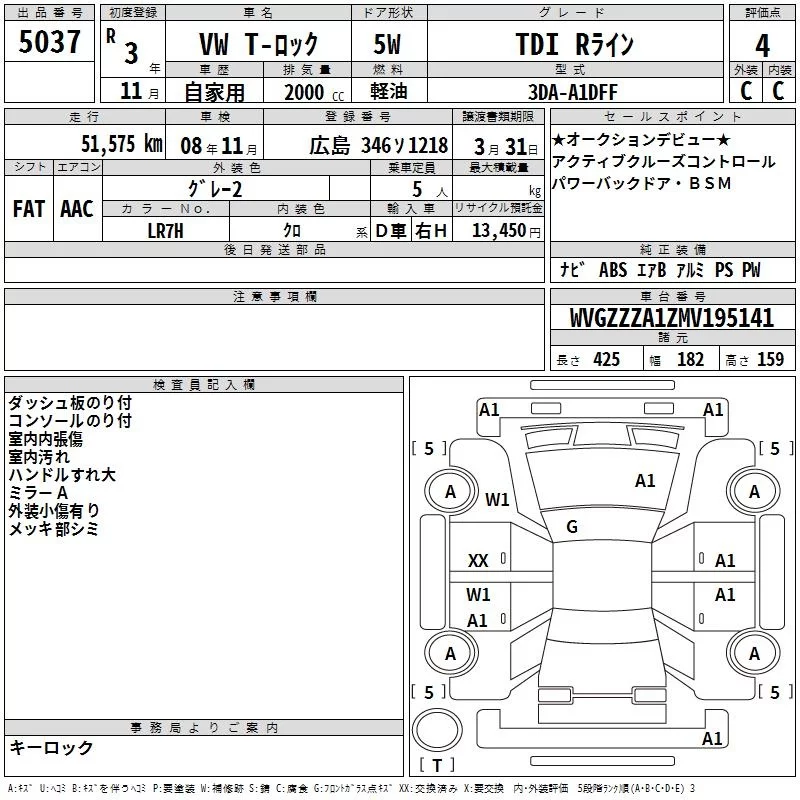Click the A1 mark on the car hood
This screenshot has width=800, height=800.
click(x=645, y=481)
